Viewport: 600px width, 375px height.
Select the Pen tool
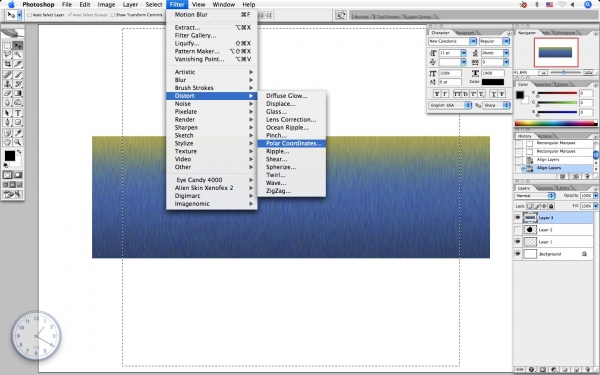7,122
